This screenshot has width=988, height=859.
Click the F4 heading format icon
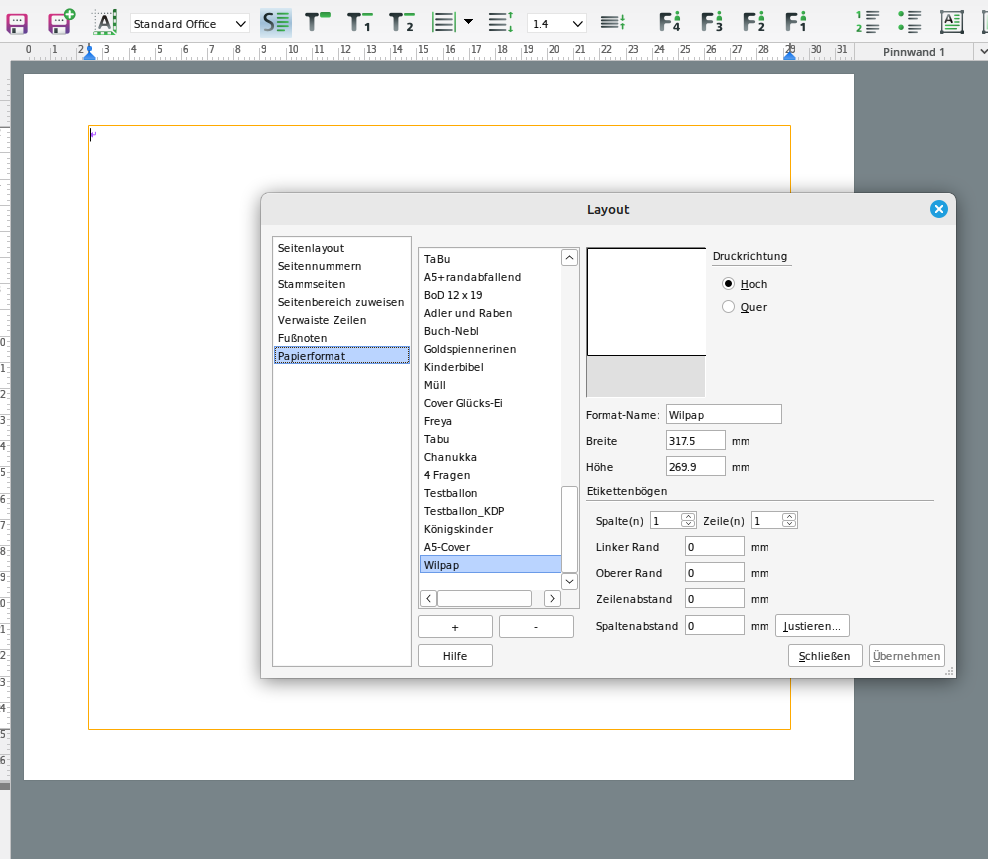tap(670, 22)
